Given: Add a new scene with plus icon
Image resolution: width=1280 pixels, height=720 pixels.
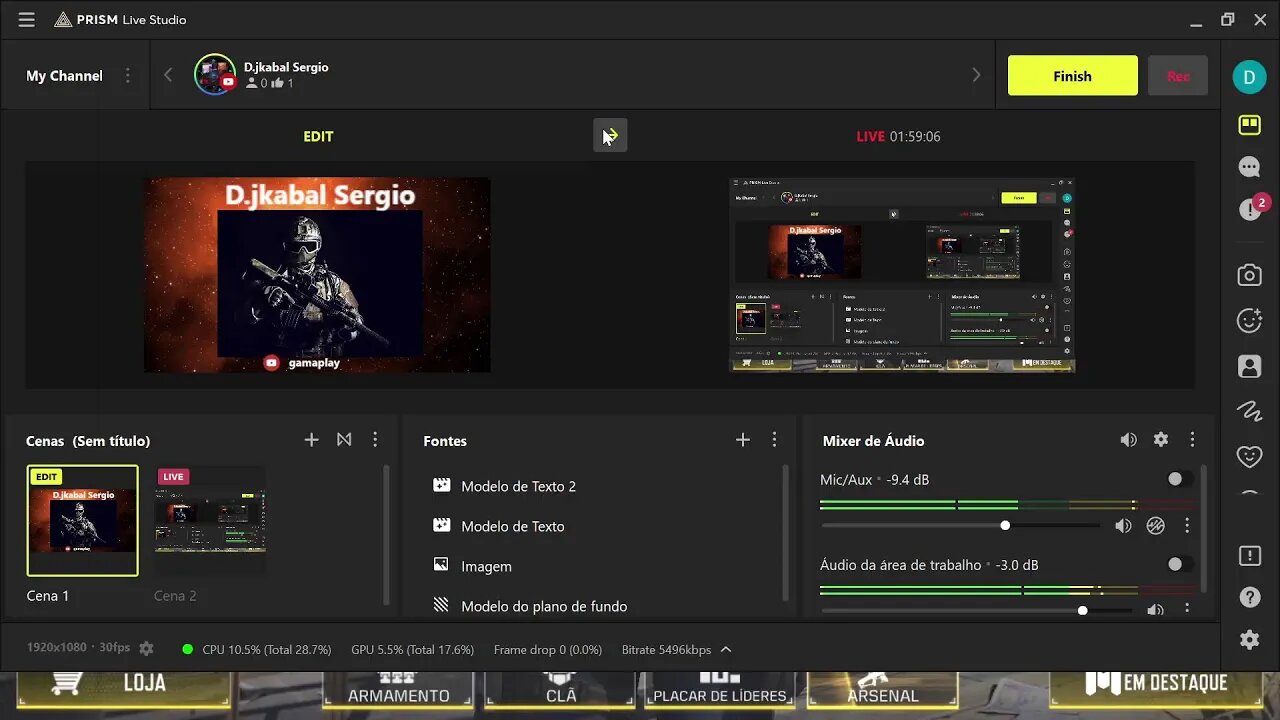Looking at the screenshot, I should coord(311,440).
